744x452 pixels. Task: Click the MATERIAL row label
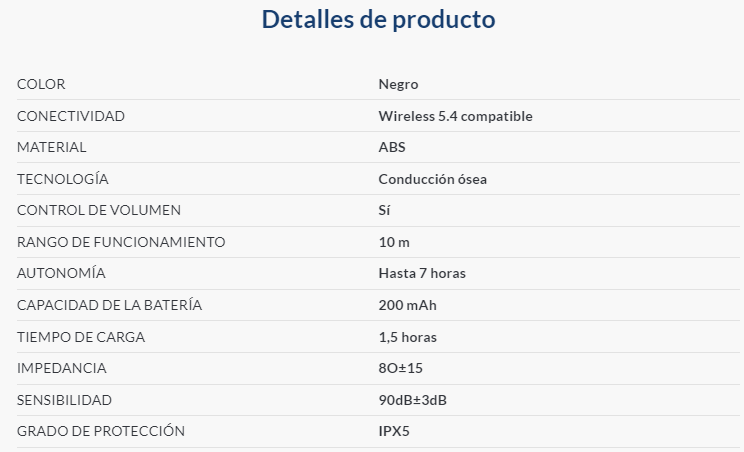(52, 147)
